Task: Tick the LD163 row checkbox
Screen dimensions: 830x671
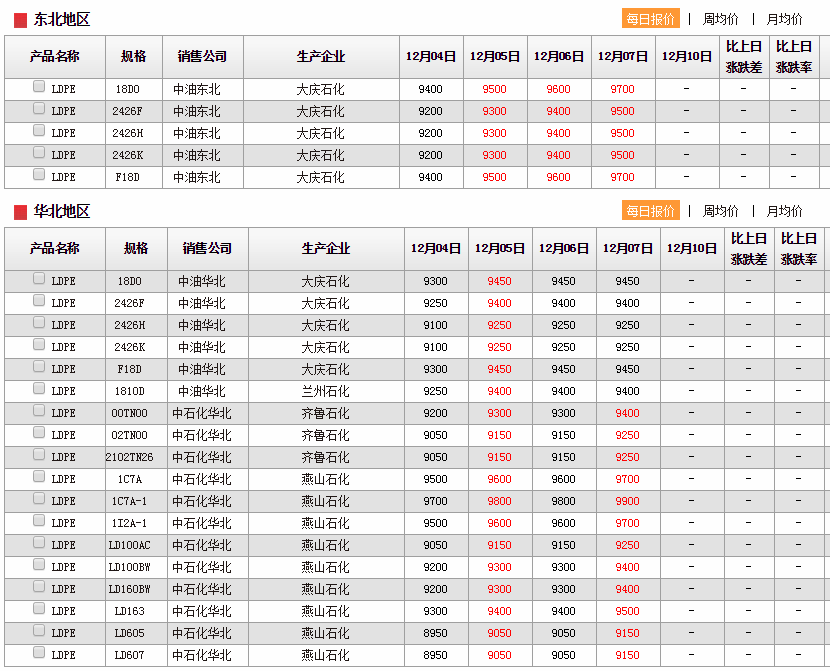Action: point(39,609)
